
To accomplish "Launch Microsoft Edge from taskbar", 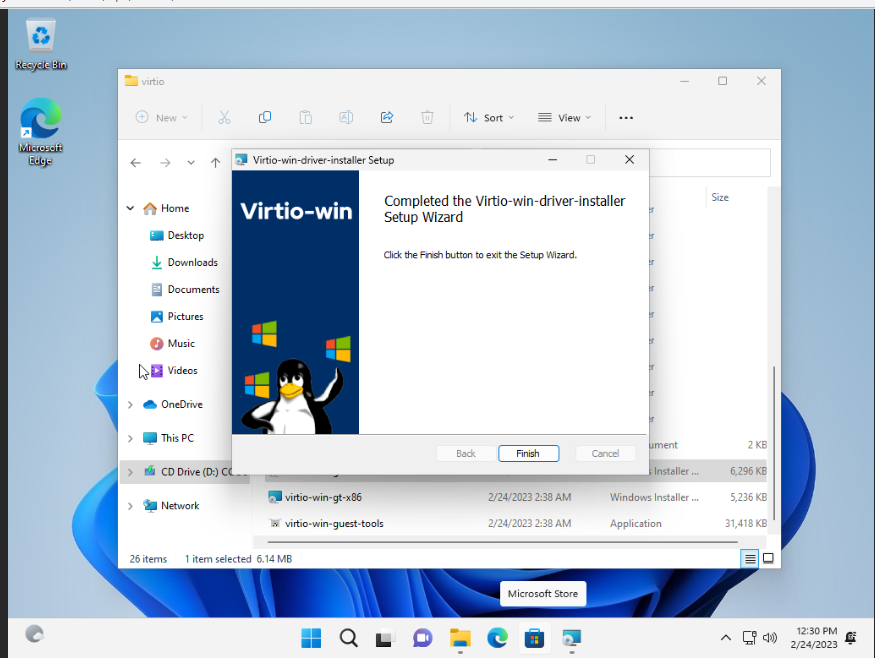I will pyautogui.click(x=497, y=638).
